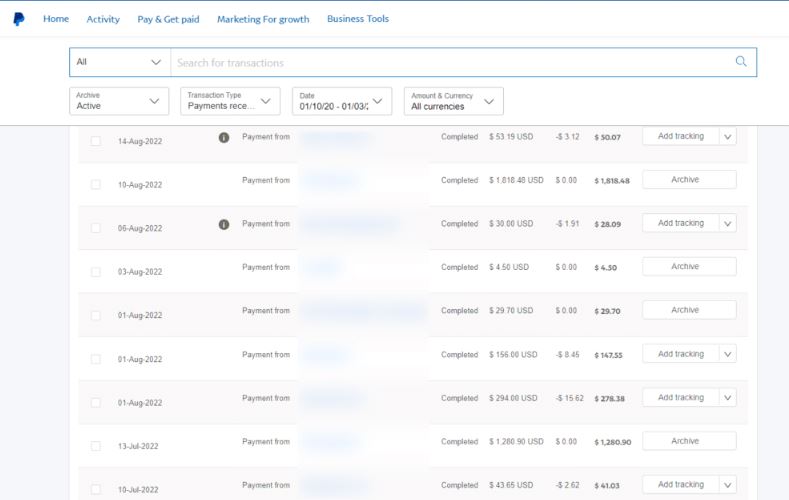Image resolution: width=789 pixels, height=500 pixels.
Task: Add tracking for the $294.00 payment
Action: [x=681, y=397]
